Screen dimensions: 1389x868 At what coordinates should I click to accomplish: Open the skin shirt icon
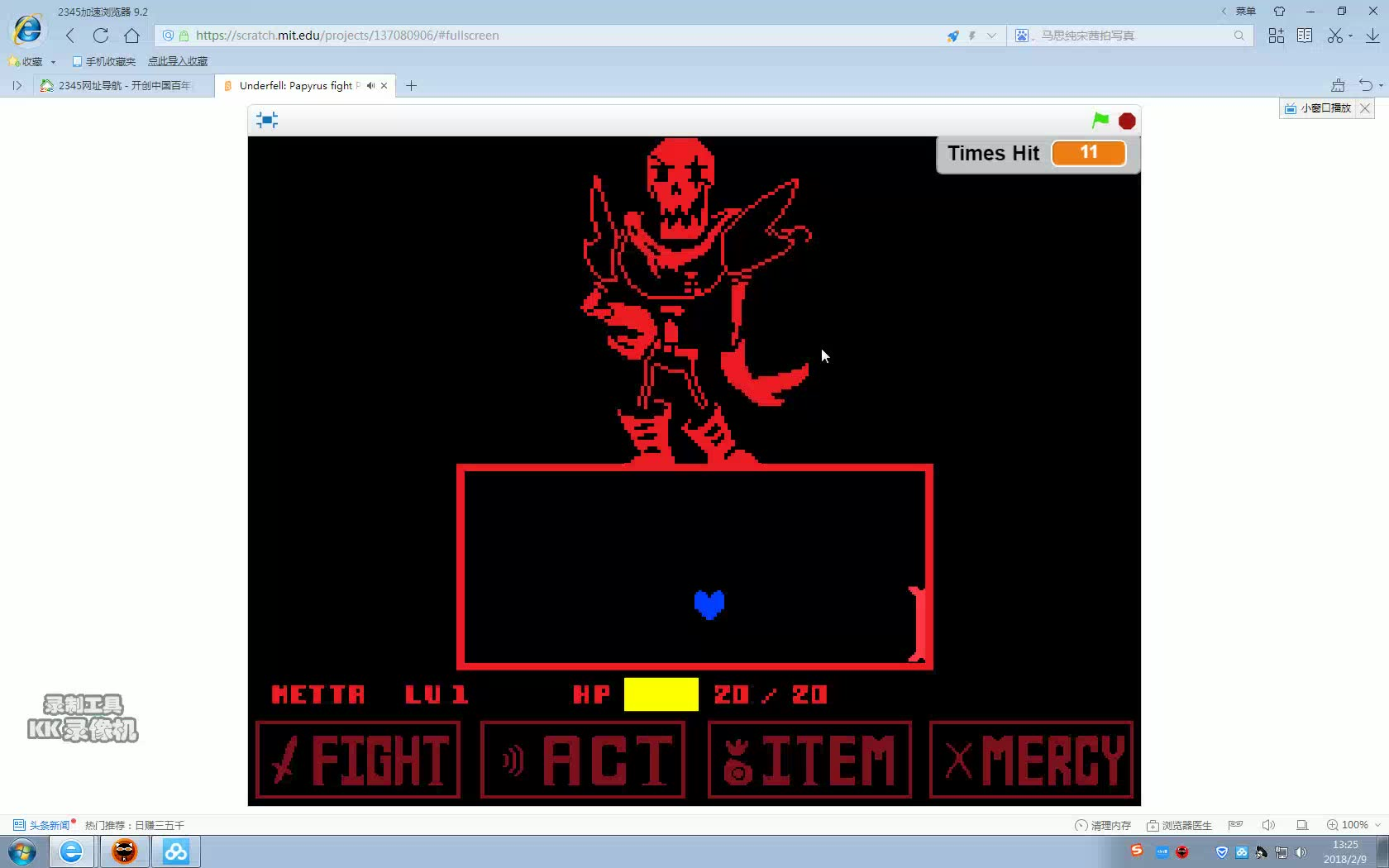(1280, 12)
